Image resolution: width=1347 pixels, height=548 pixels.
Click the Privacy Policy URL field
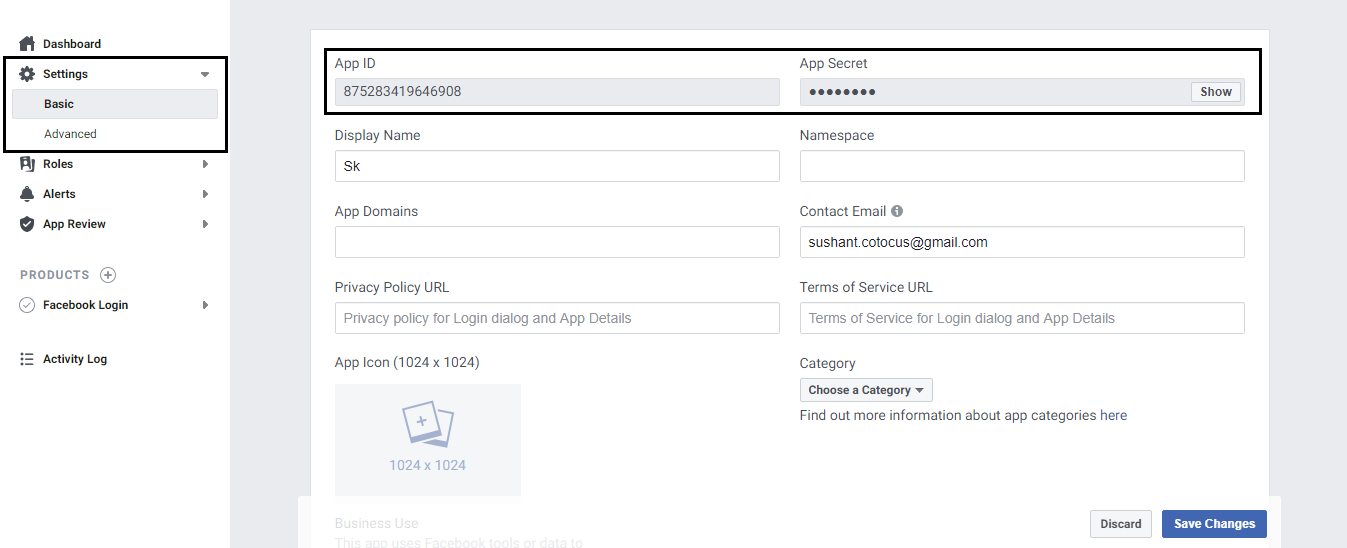click(556, 318)
